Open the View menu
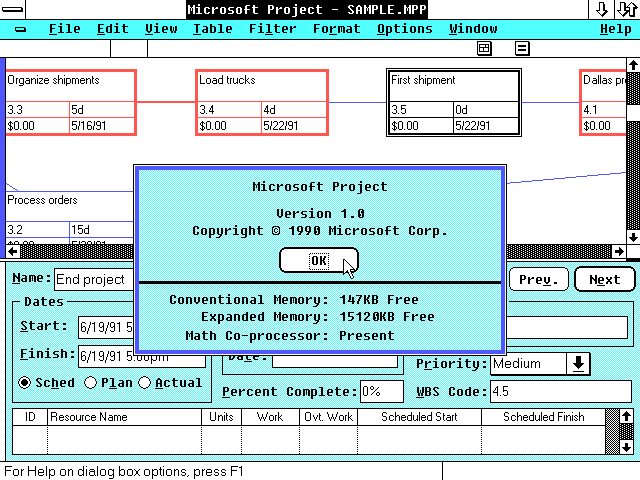The width and height of the screenshot is (640, 480). pyautogui.click(x=161, y=29)
